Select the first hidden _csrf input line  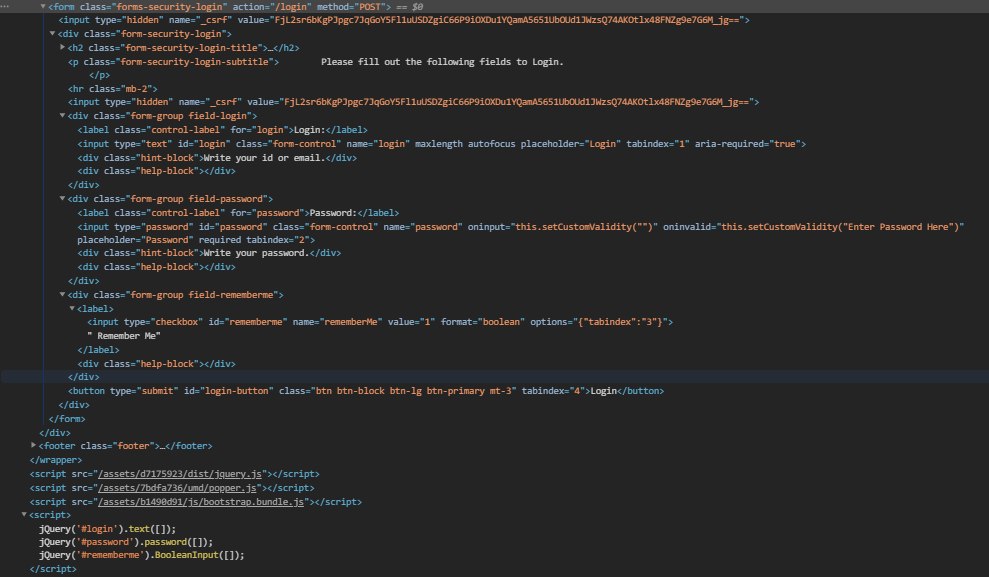point(404,20)
